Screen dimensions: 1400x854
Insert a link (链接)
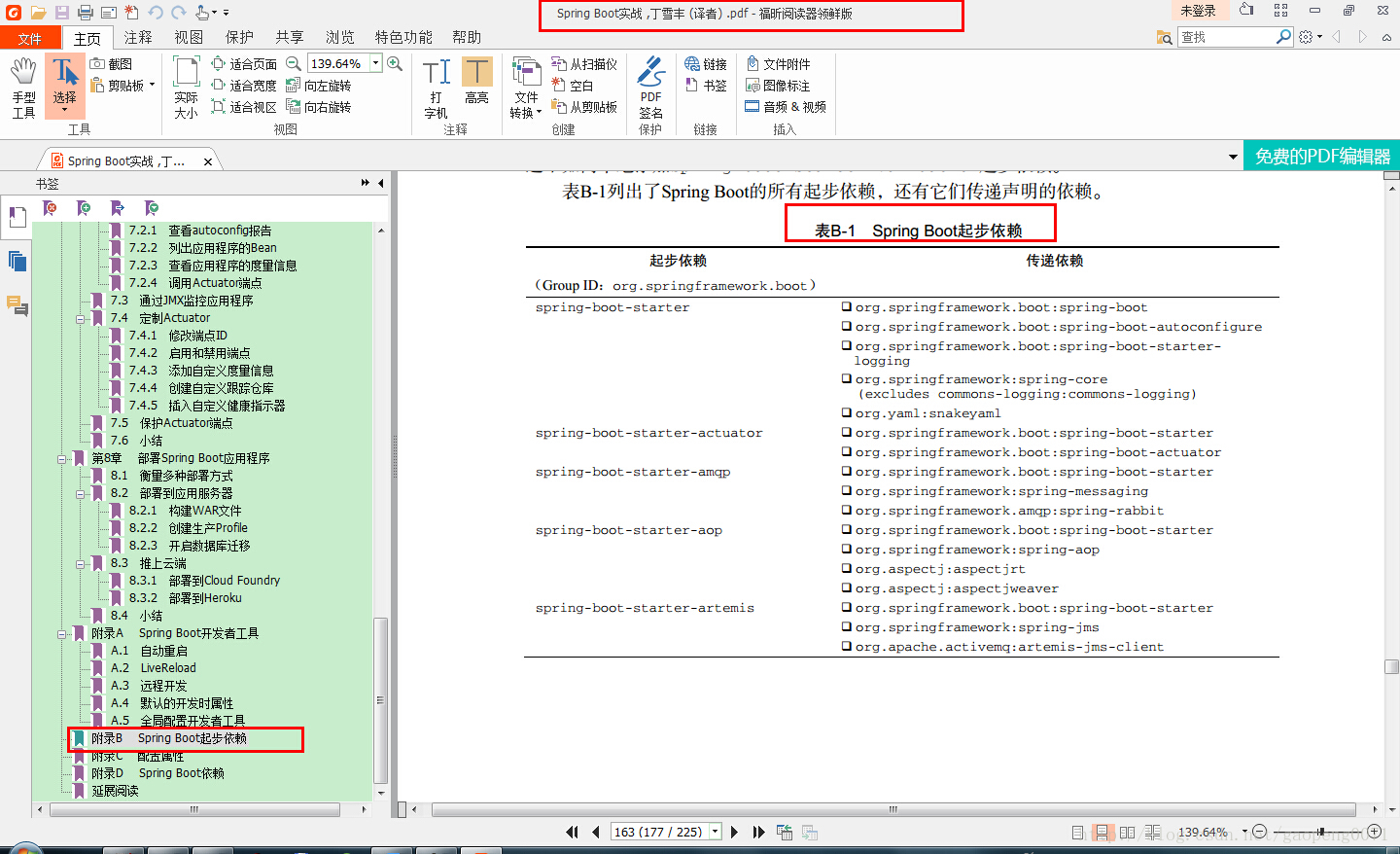point(706,63)
